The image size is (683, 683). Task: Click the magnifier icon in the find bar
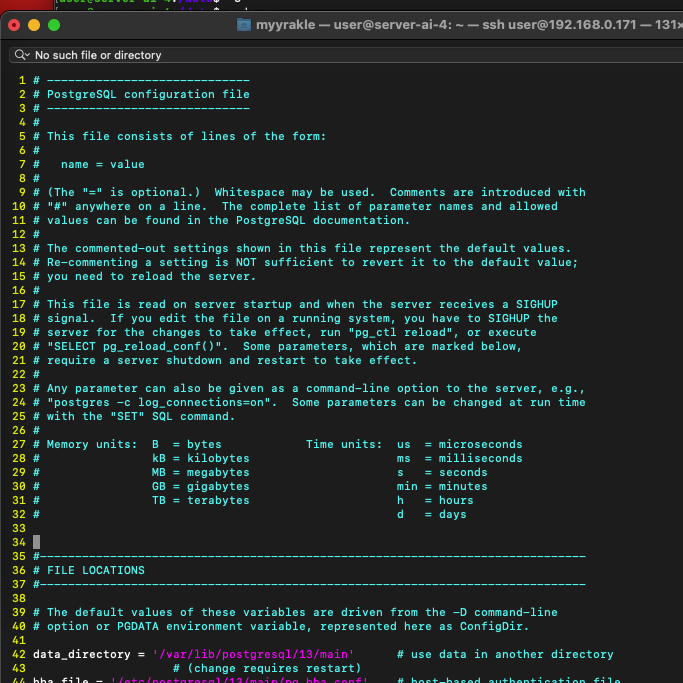(x=20, y=55)
